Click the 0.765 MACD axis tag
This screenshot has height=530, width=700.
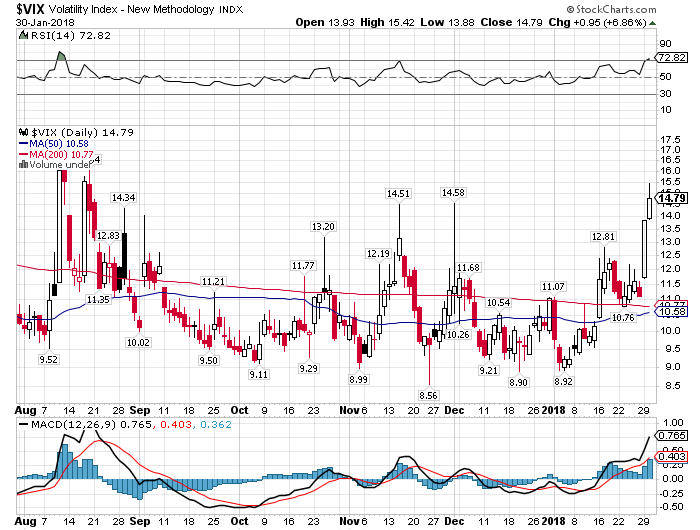672,435
